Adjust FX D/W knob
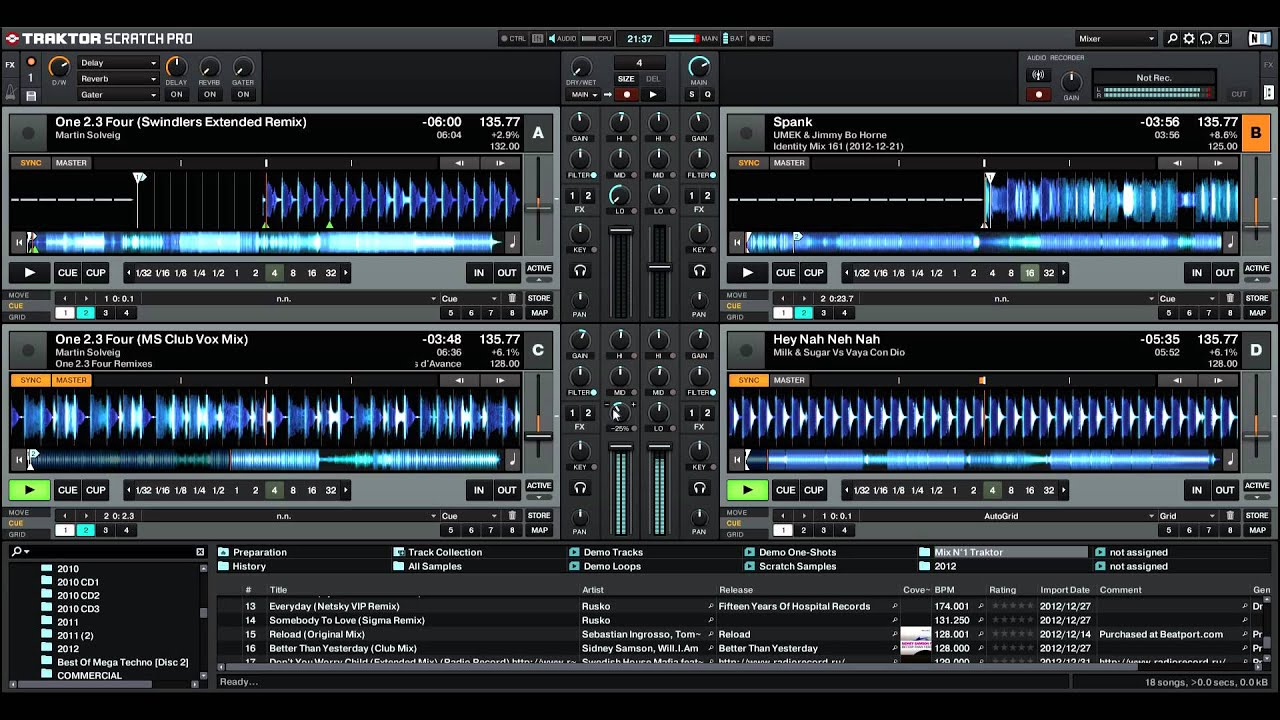The height and width of the screenshot is (720, 1280). [x=60, y=68]
